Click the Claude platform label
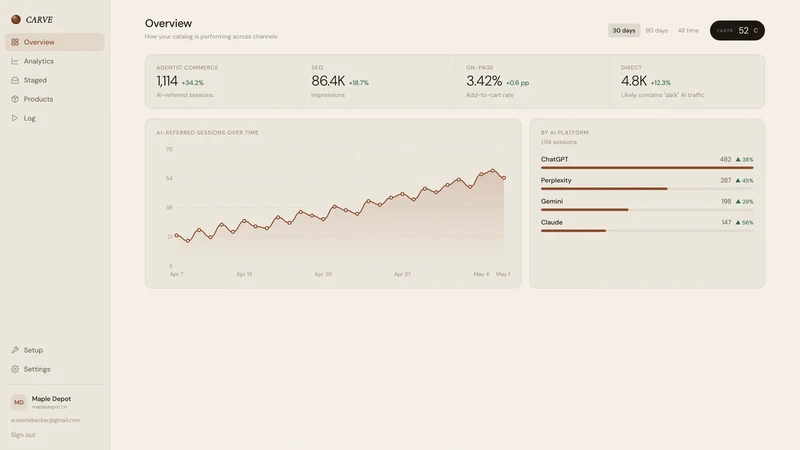Image resolution: width=800 pixels, height=450 pixels. [552, 222]
